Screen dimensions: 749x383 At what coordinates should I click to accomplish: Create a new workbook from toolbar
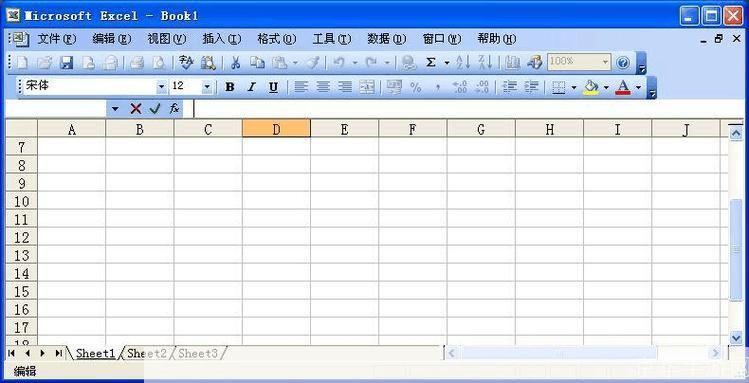tap(22, 63)
